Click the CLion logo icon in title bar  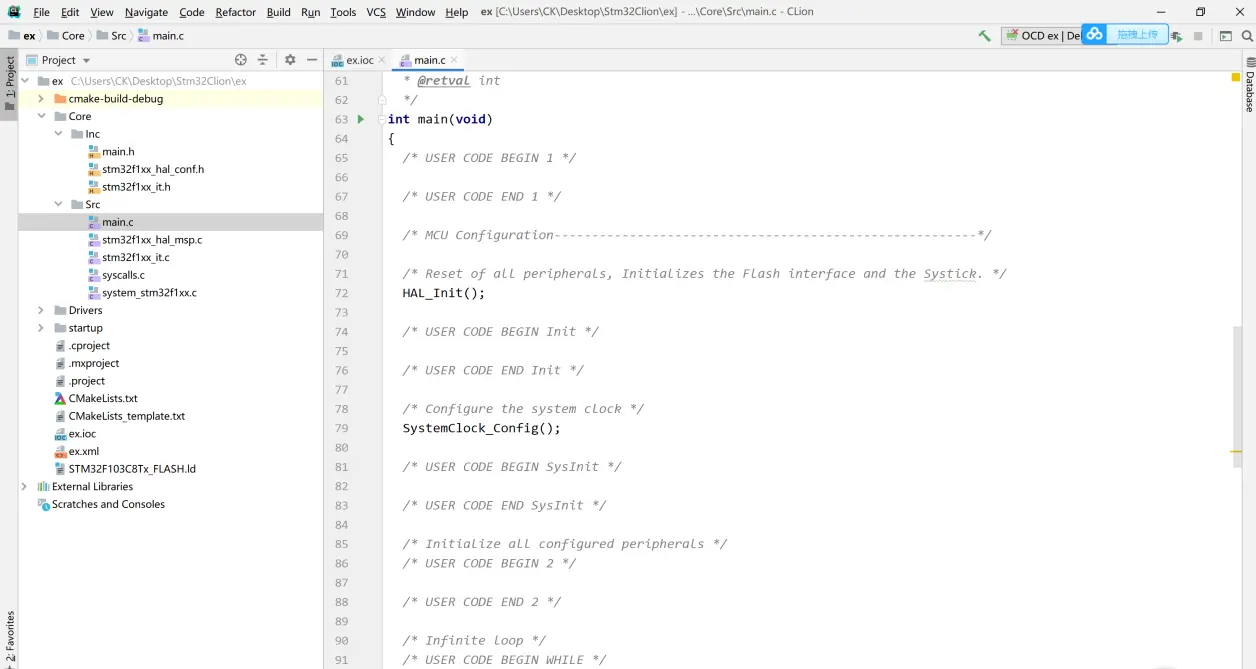13,12
